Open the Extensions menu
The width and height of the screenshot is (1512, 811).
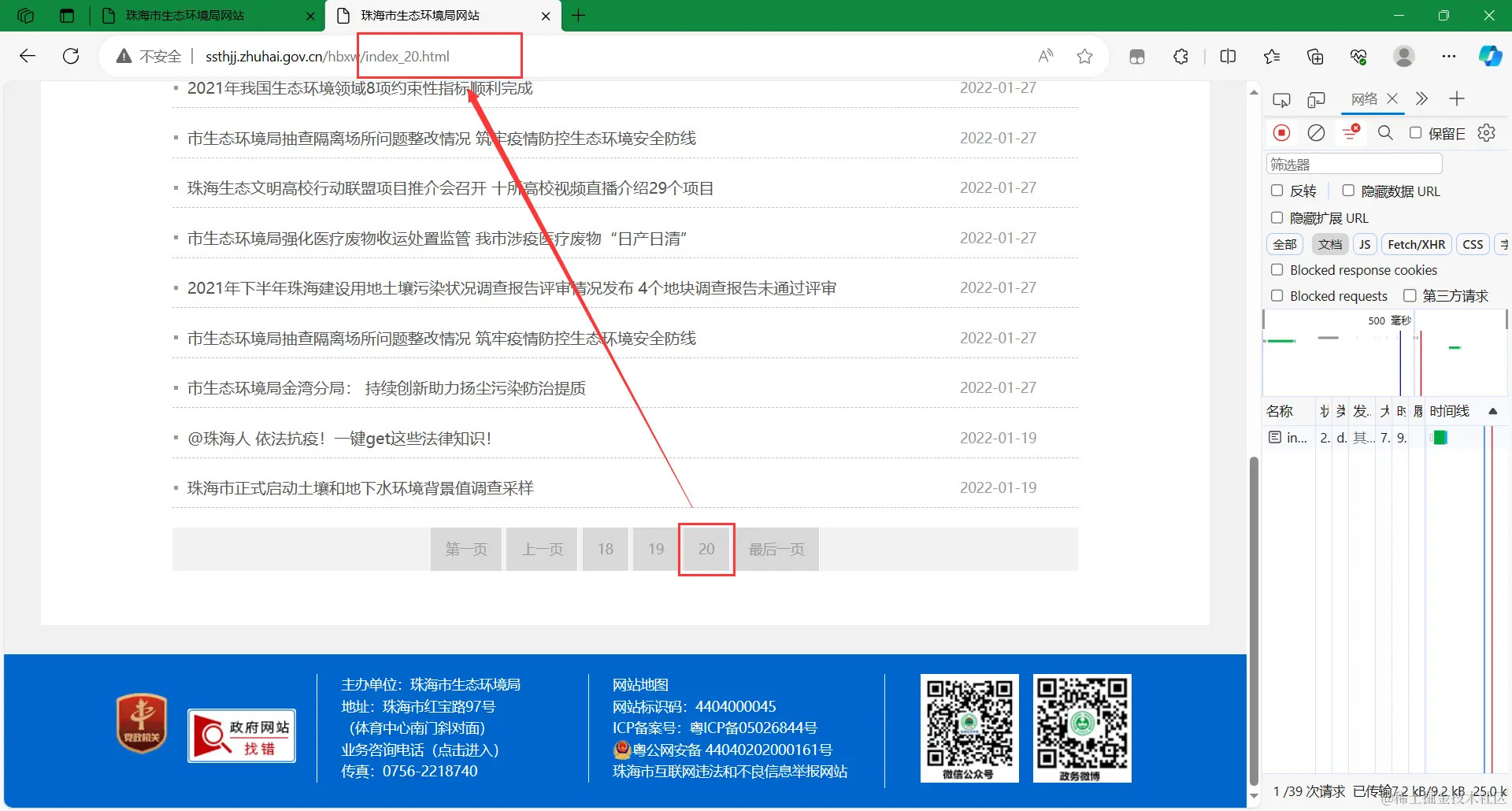coord(1180,56)
